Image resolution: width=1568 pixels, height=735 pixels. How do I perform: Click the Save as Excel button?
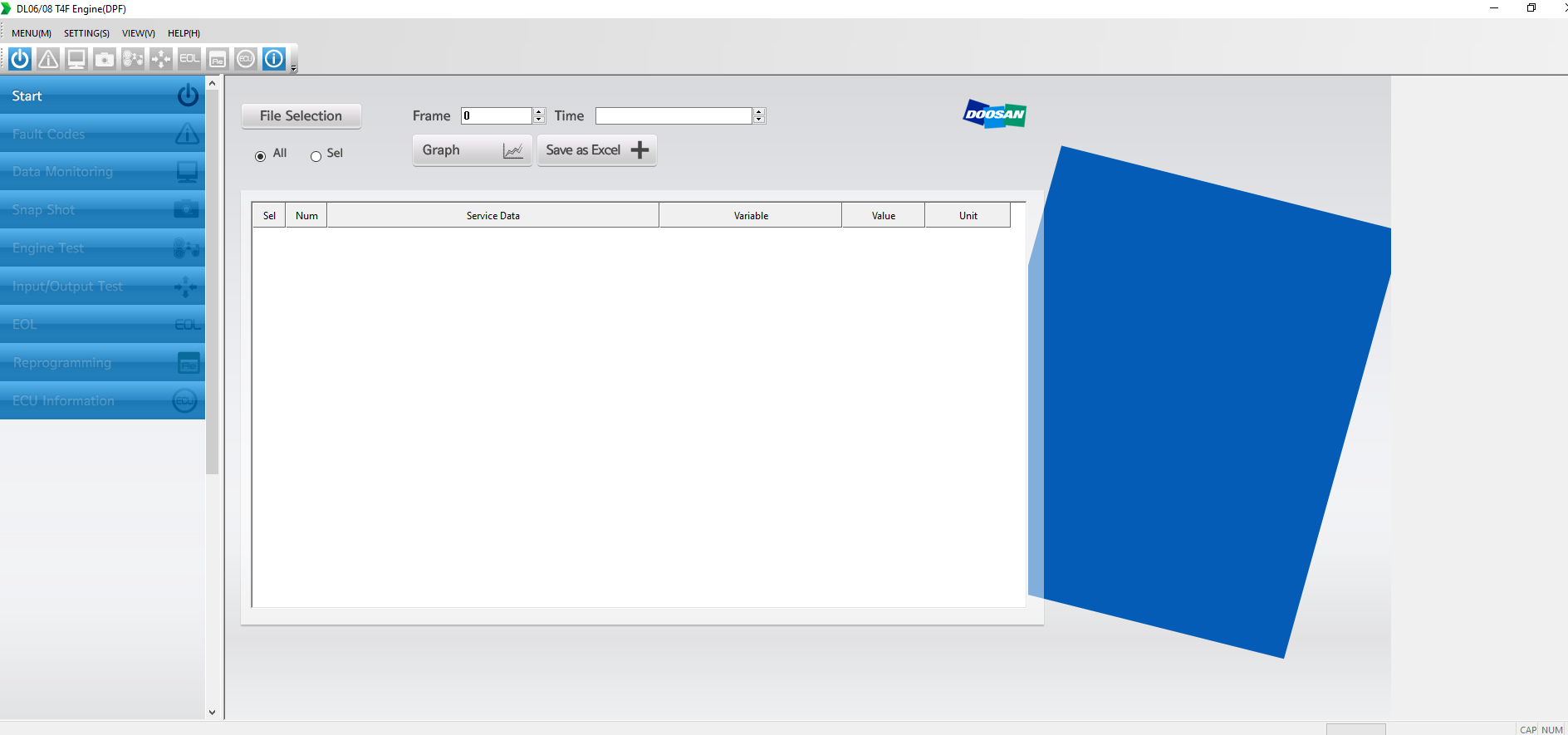[x=596, y=150]
